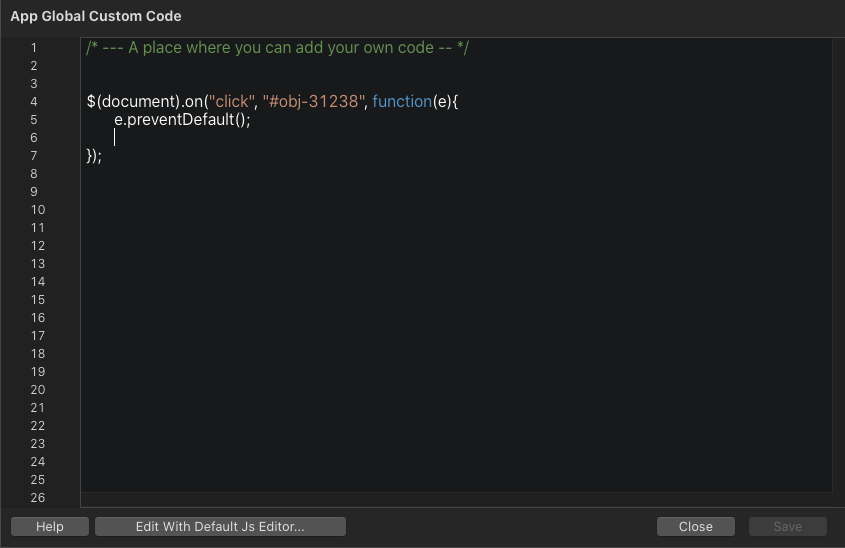Click line number 7 in the gutter
The height and width of the screenshot is (548, 845).
pyautogui.click(x=34, y=156)
